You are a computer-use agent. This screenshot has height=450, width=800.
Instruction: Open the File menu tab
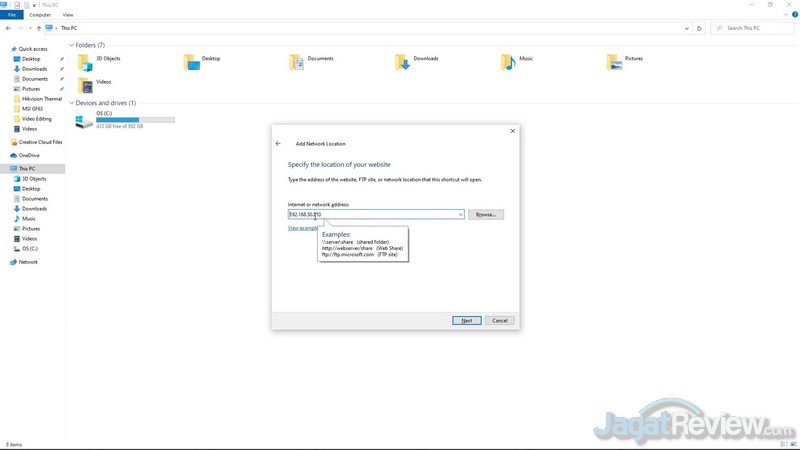(12, 15)
